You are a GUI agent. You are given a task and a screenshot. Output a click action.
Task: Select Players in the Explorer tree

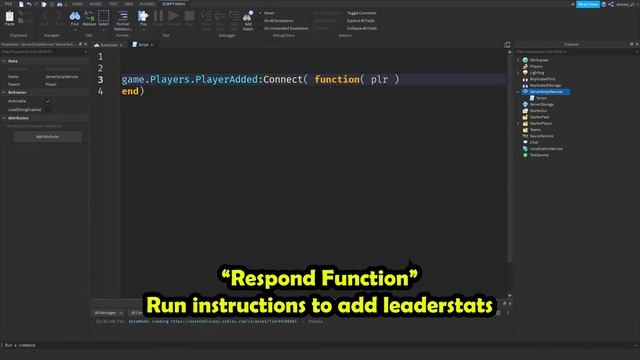pos(536,67)
